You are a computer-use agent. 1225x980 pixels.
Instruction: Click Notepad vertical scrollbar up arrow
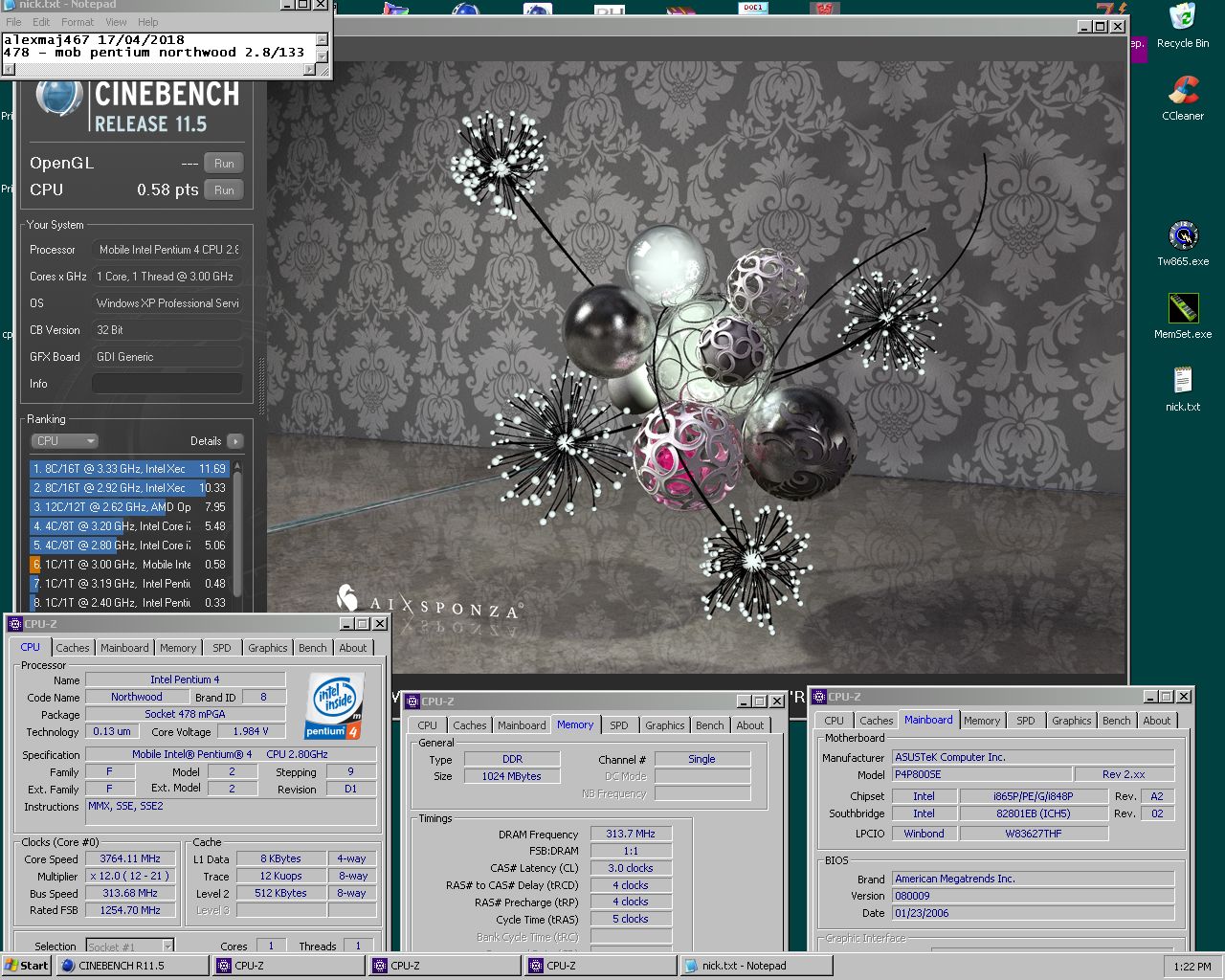coord(323,39)
